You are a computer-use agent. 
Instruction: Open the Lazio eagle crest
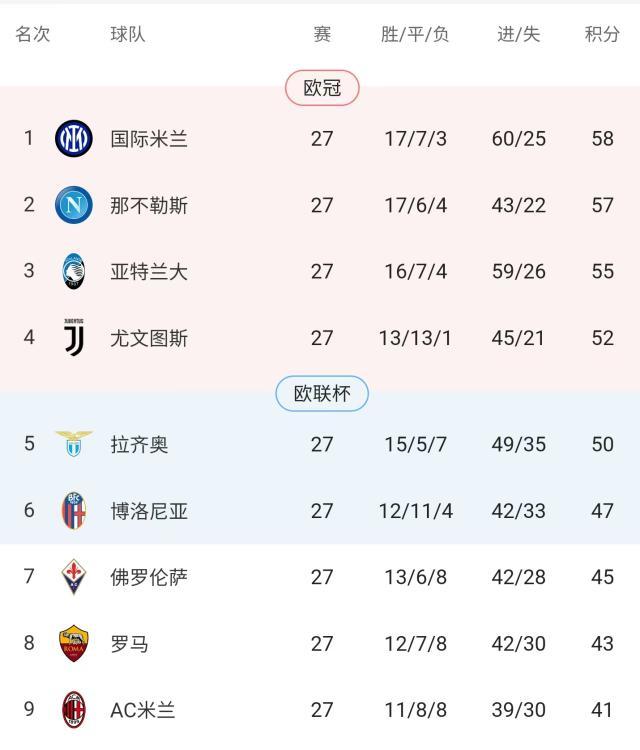73,444
